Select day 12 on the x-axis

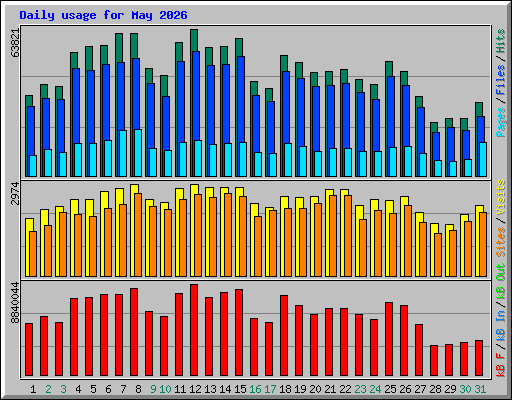point(195,389)
